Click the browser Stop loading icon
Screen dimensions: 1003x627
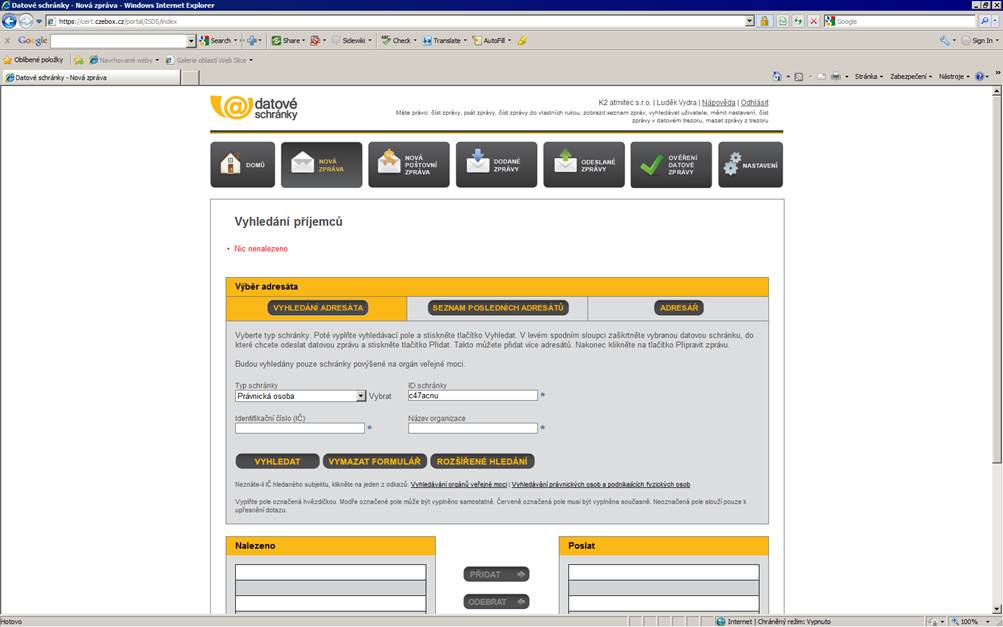pyautogui.click(x=813, y=21)
